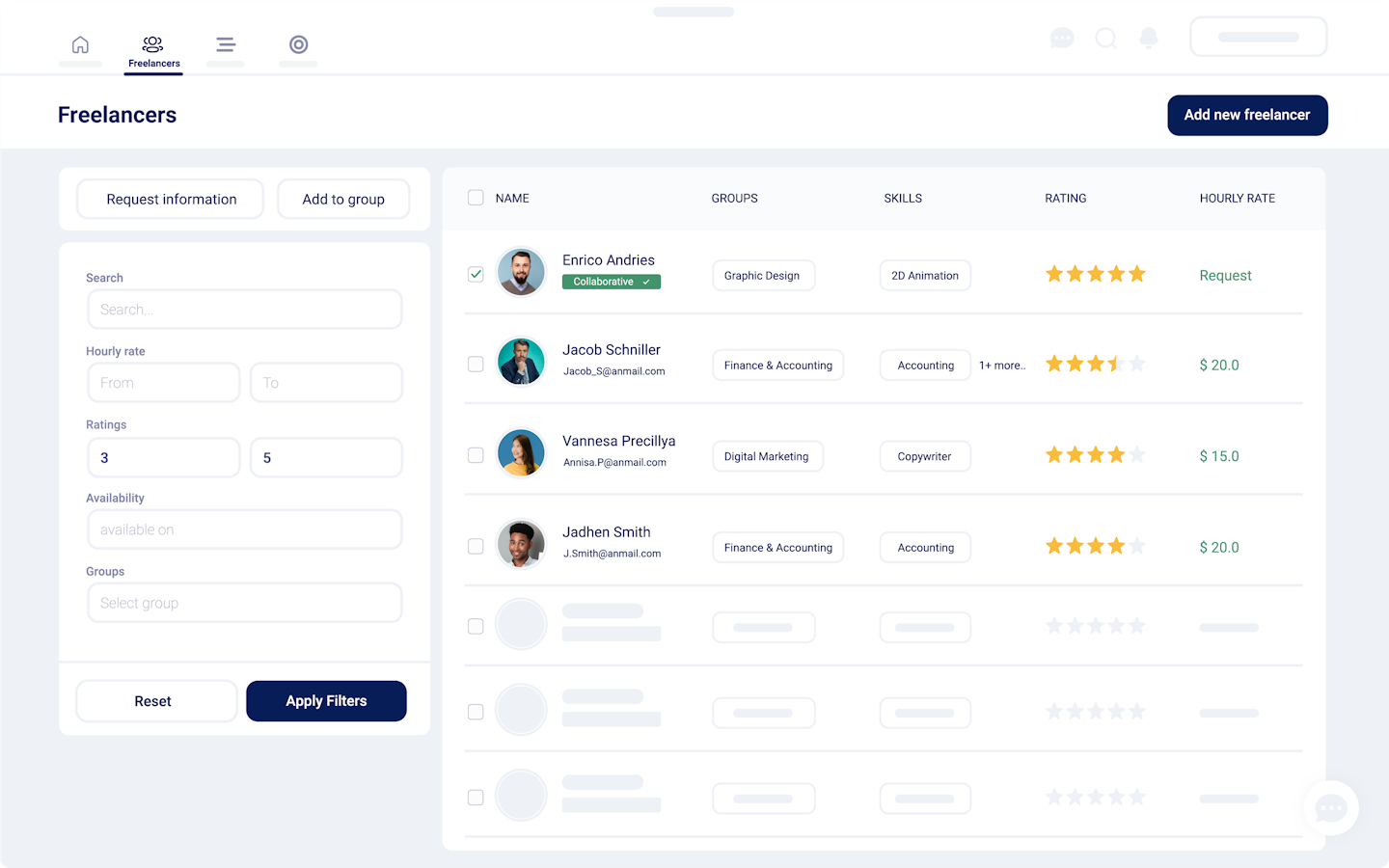Expand the 1+ more skills for Jacob
Screen dimensions: 1389x868
pyautogui.click(x=1001, y=366)
